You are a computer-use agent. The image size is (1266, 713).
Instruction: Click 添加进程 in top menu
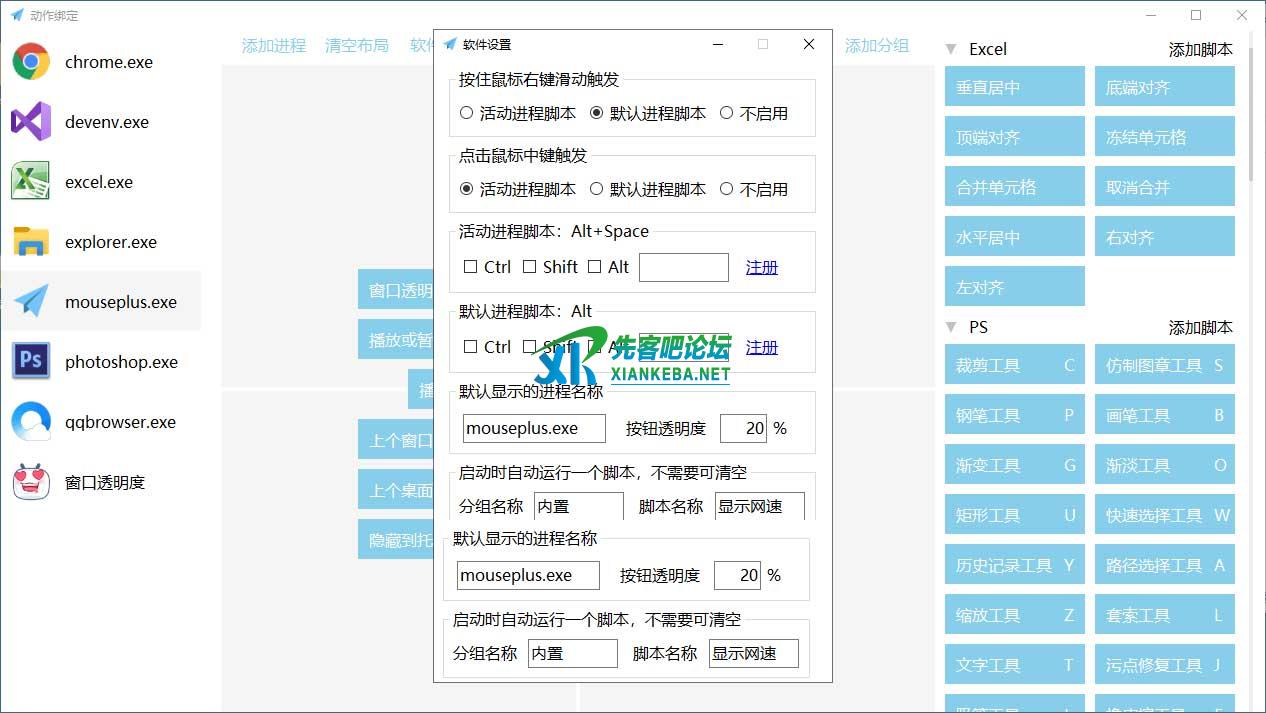pyautogui.click(x=274, y=46)
